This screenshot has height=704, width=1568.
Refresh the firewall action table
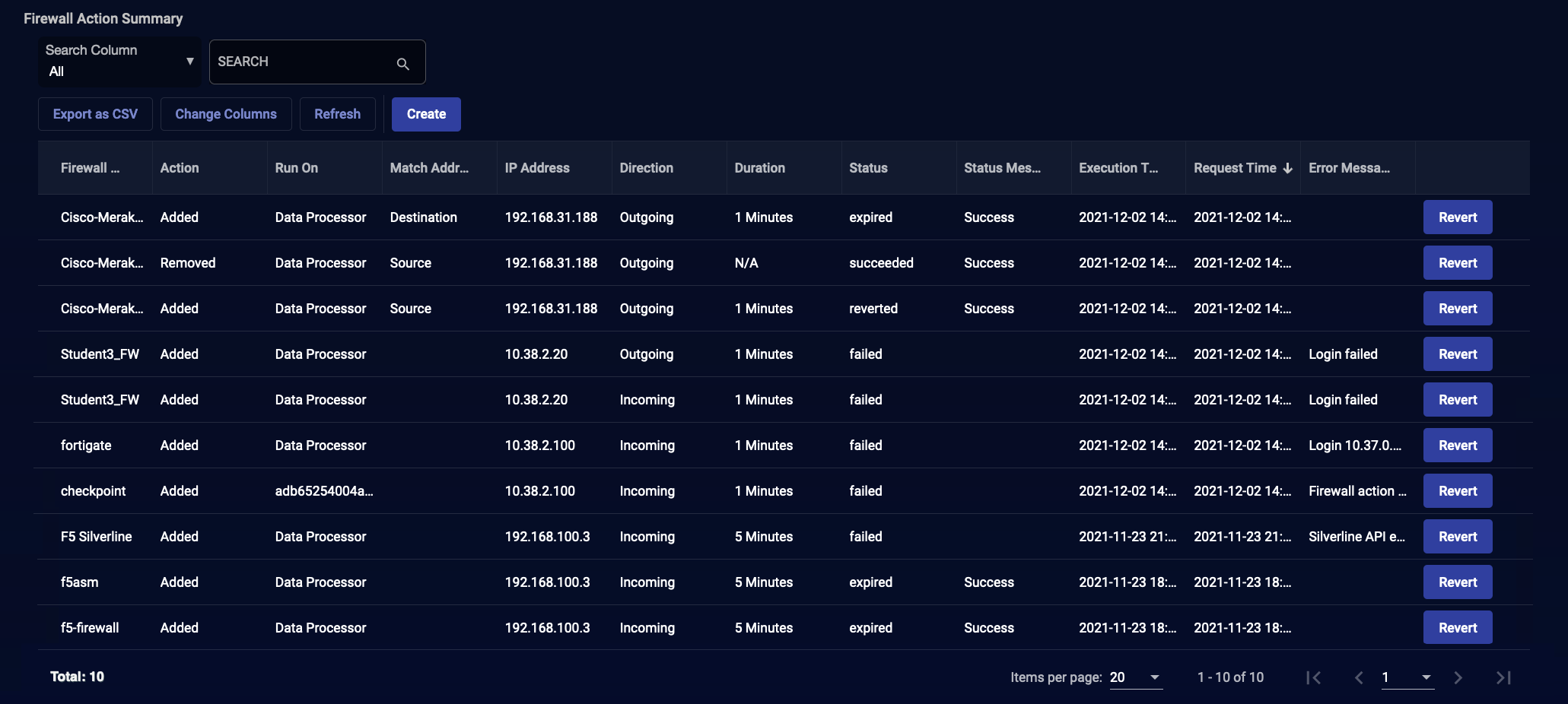pyautogui.click(x=337, y=114)
